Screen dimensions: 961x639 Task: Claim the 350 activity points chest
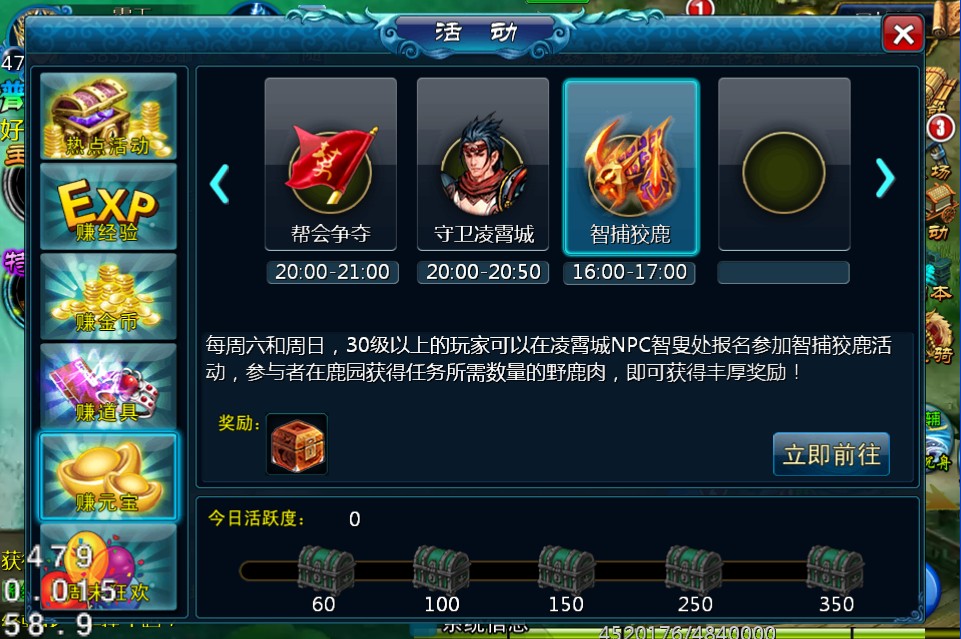835,570
